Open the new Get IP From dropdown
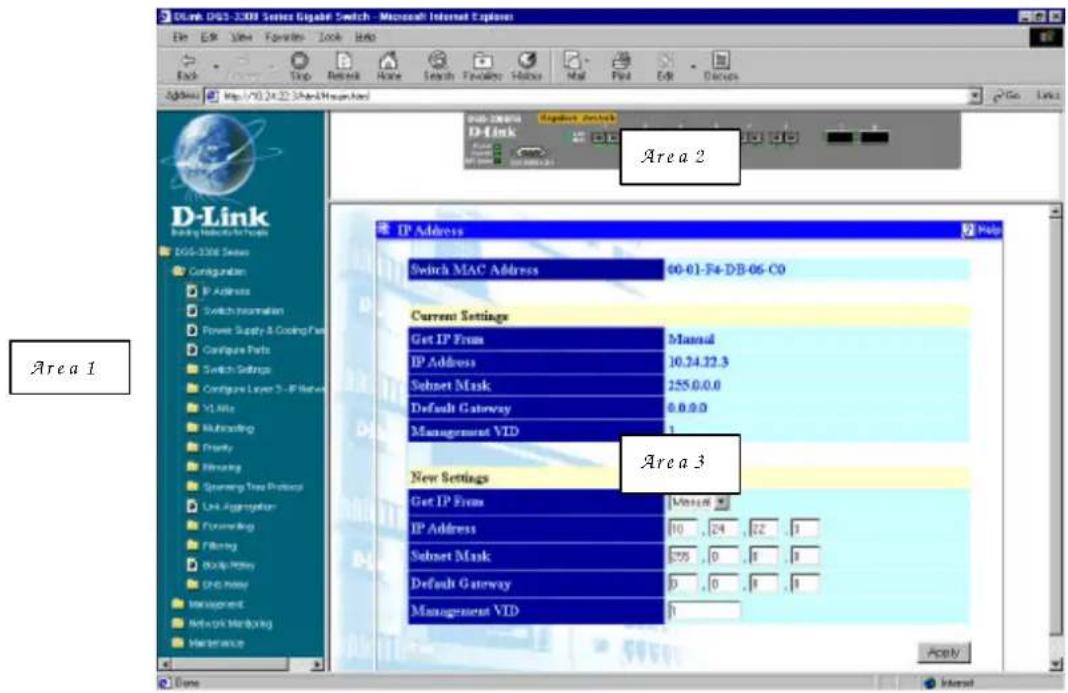 click(x=722, y=502)
